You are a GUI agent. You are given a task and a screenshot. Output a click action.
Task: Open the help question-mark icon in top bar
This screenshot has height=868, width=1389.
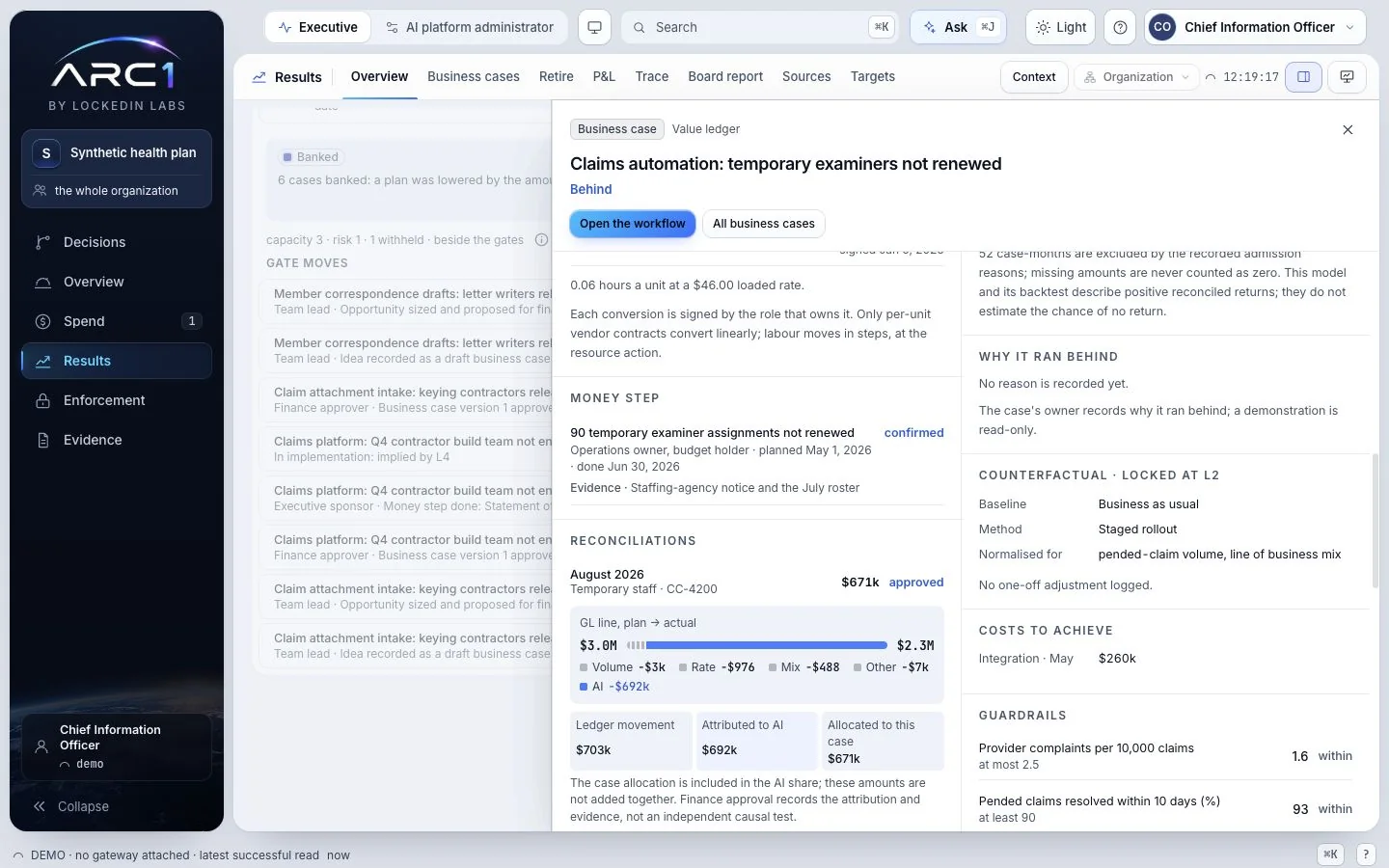[1120, 27]
